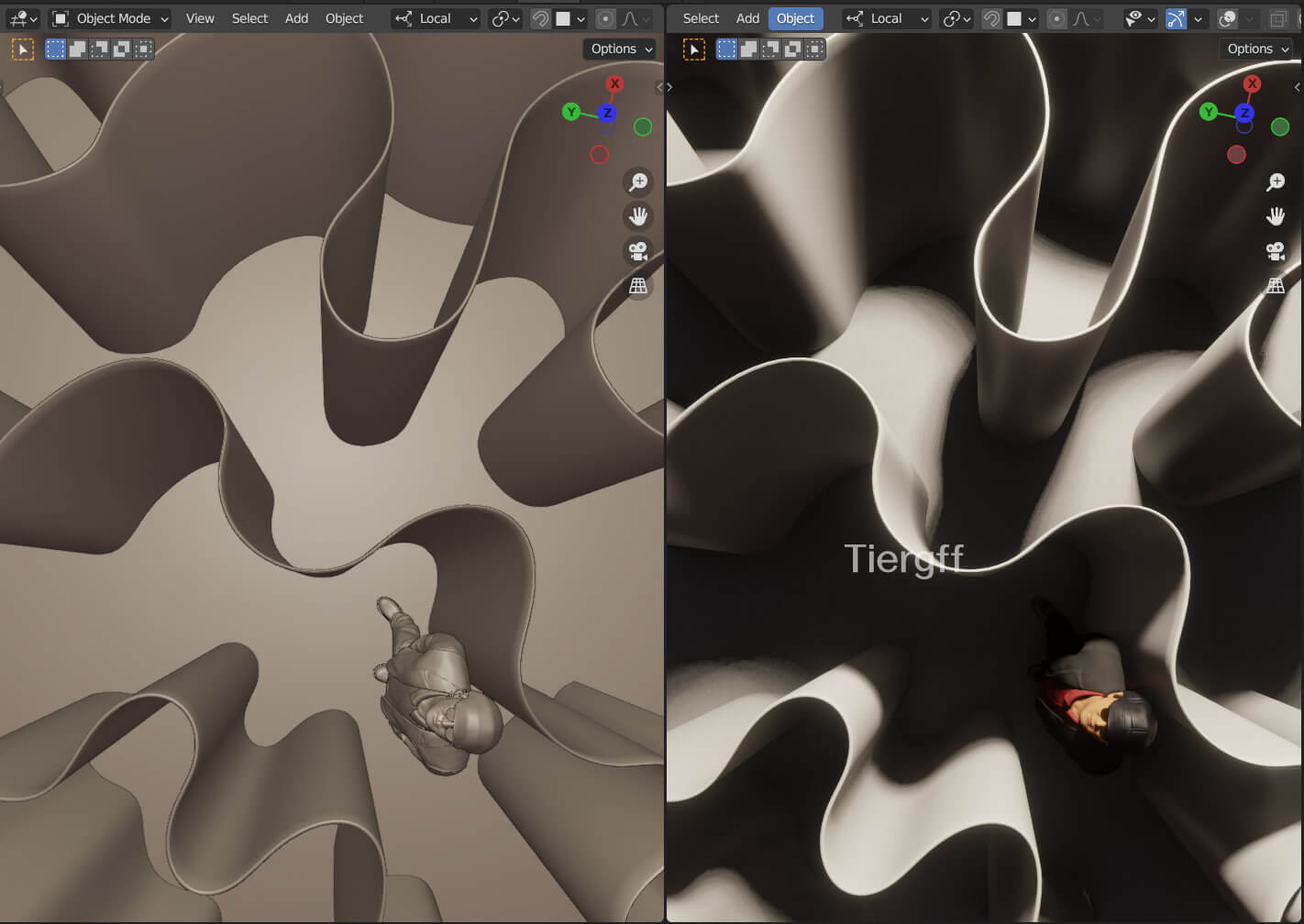Click the editor type icon in left header

pos(22,18)
